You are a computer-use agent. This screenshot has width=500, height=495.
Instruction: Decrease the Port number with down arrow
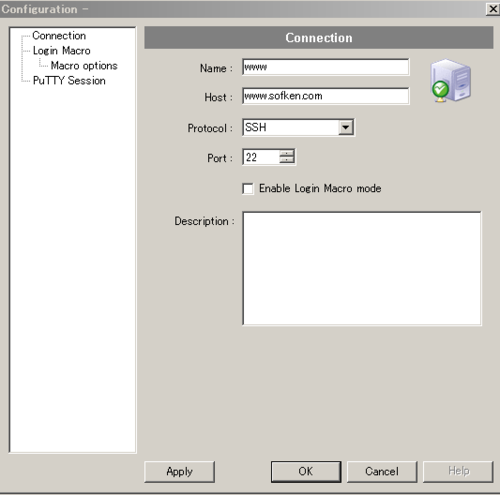click(287, 160)
